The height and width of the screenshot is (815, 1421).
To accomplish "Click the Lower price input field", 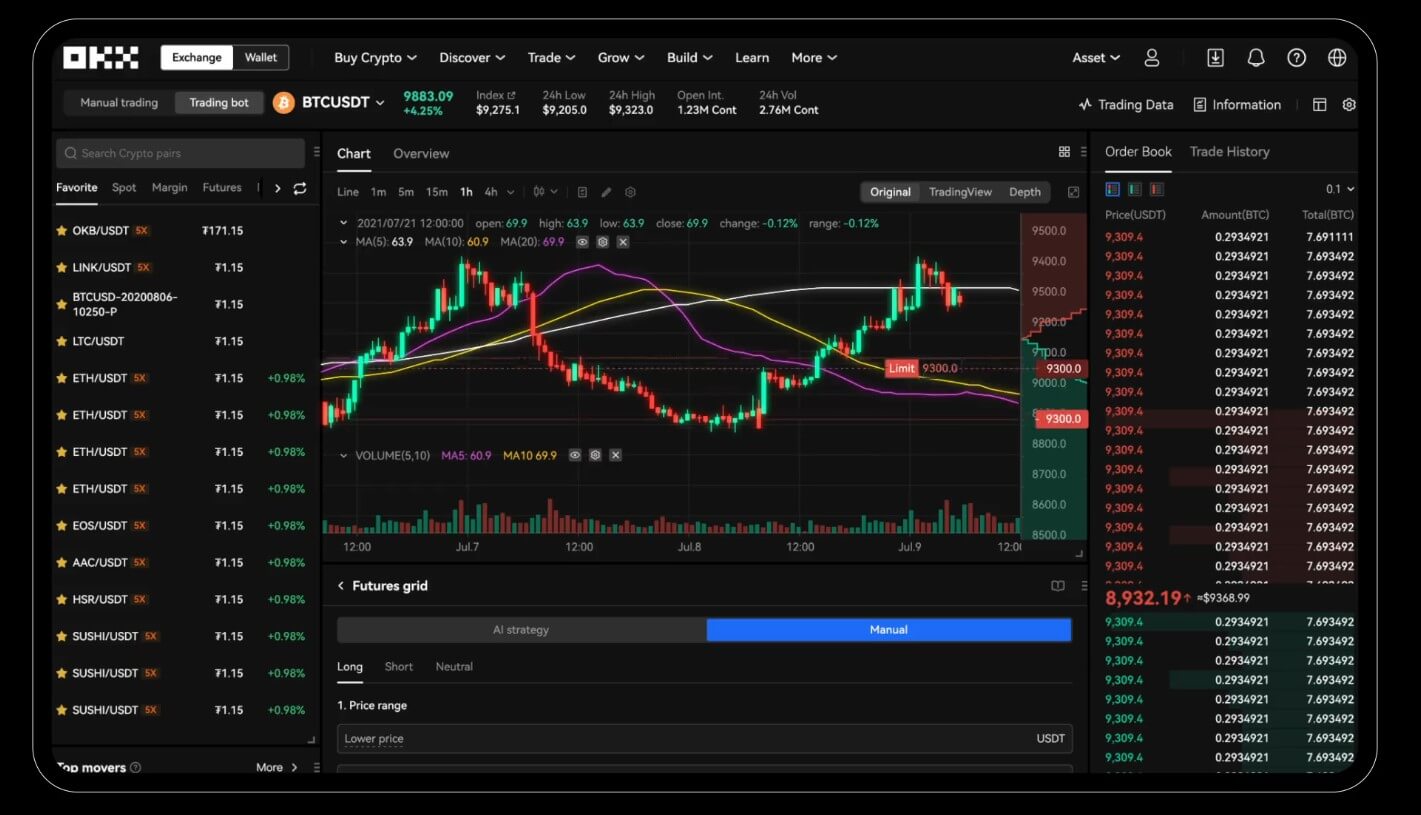I will pos(690,739).
